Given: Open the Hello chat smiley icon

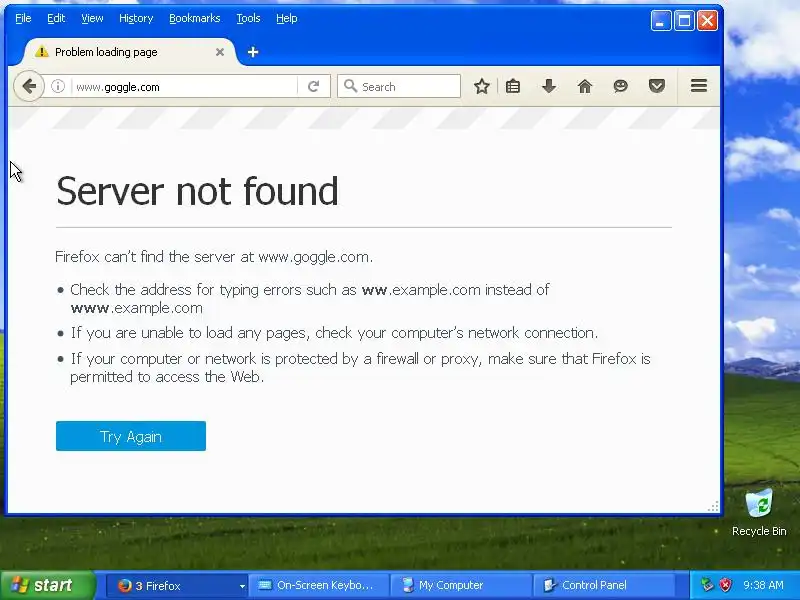Looking at the screenshot, I should point(620,86).
